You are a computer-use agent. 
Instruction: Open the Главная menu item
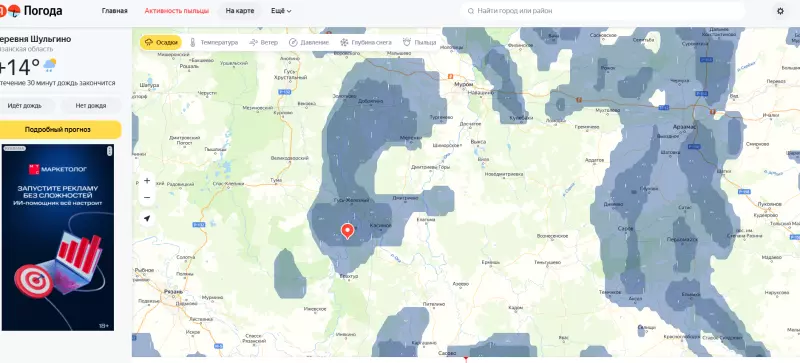point(115,11)
